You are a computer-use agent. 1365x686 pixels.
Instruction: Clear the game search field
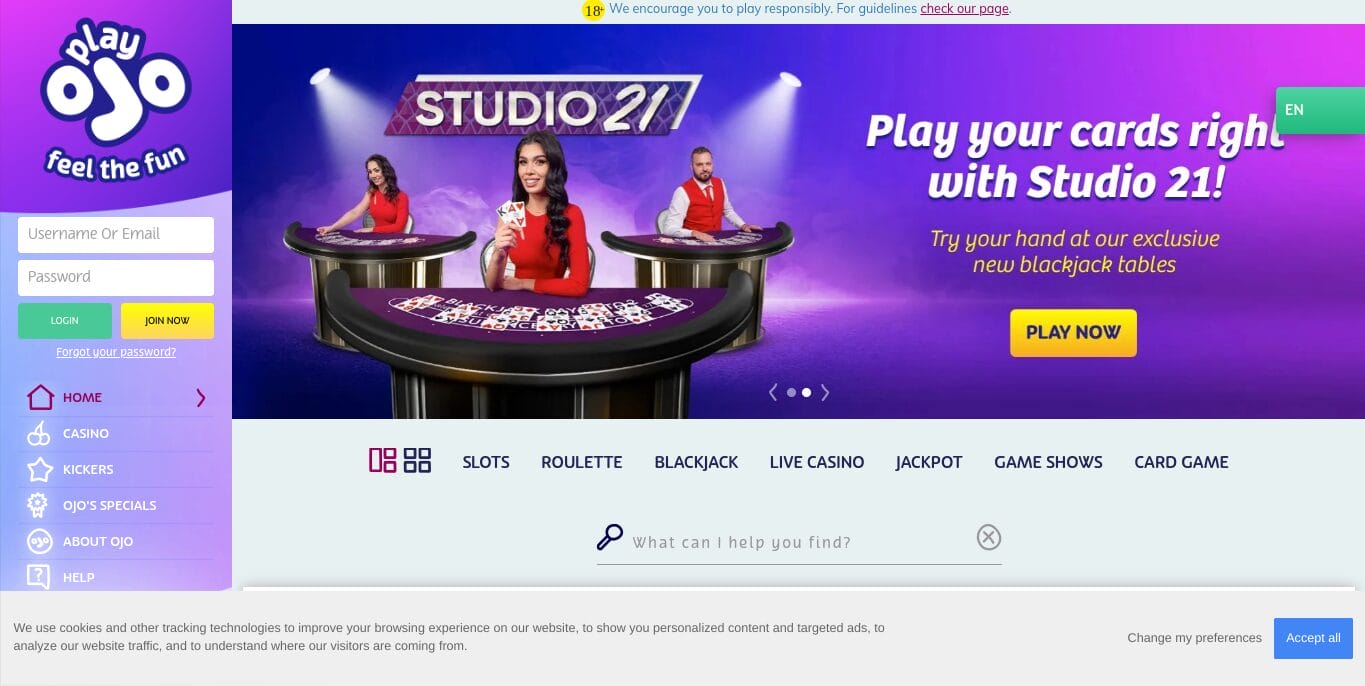point(988,538)
